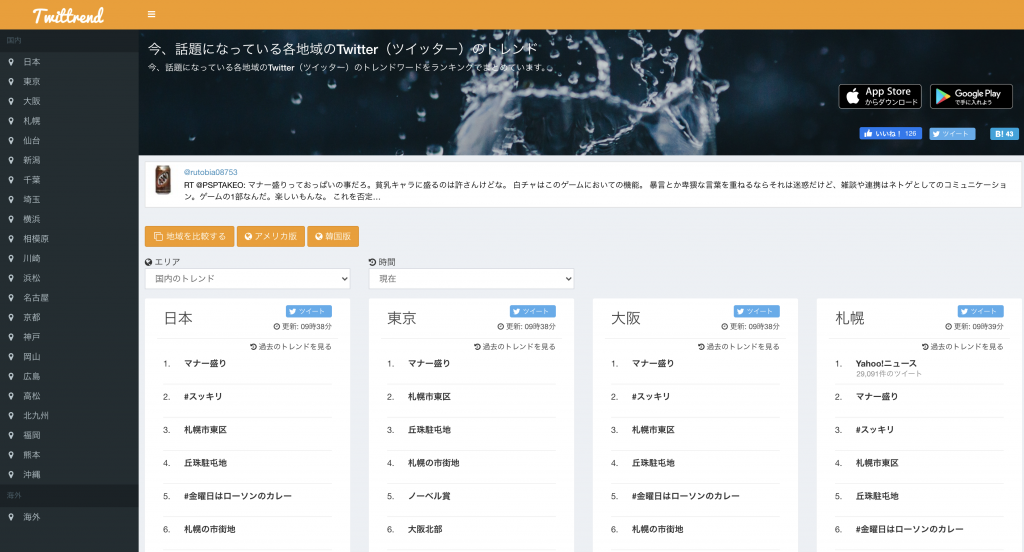Viewport: 1024px width, 552px height.
Task: Open the 時間 dropdown 現在
Action: tap(472, 279)
